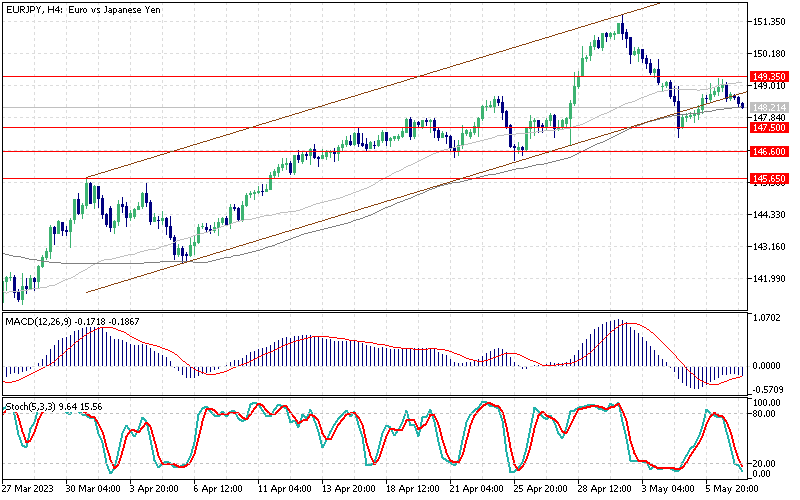This screenshot has width=800, height=500.
Task: Click the '11 Apr 04:00' time axis label
Action: (285, 489)
